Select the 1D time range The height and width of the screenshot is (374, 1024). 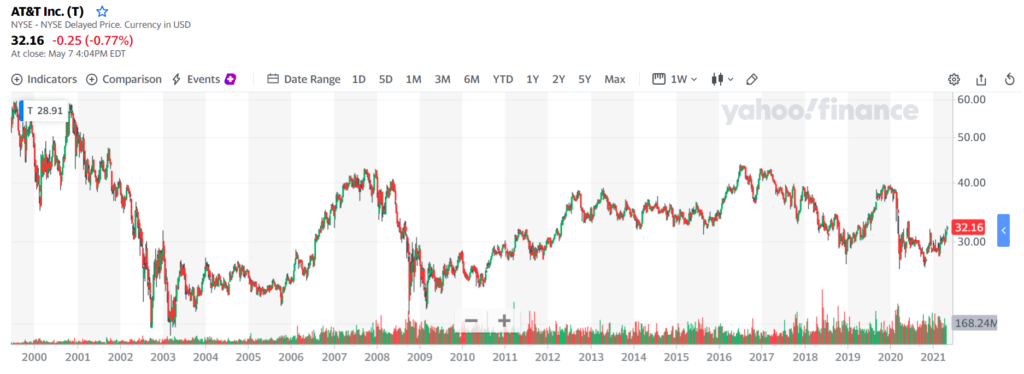click(x=359, y=79)
